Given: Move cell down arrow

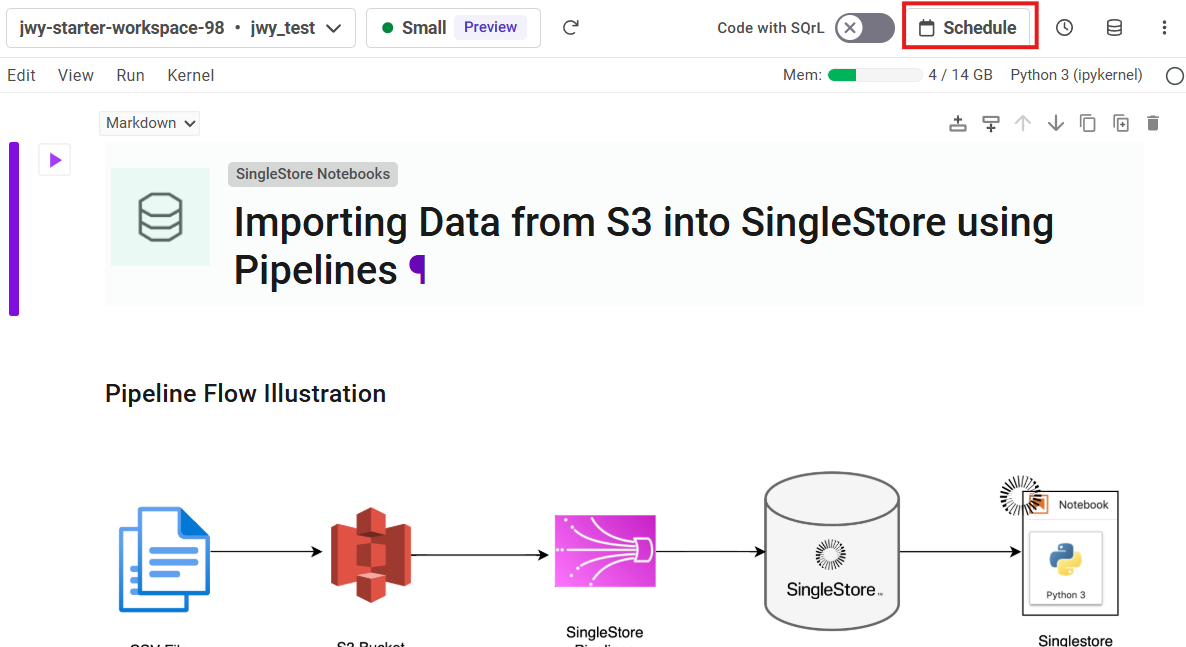Looking at the screenshot, I should pos(1056,123).
